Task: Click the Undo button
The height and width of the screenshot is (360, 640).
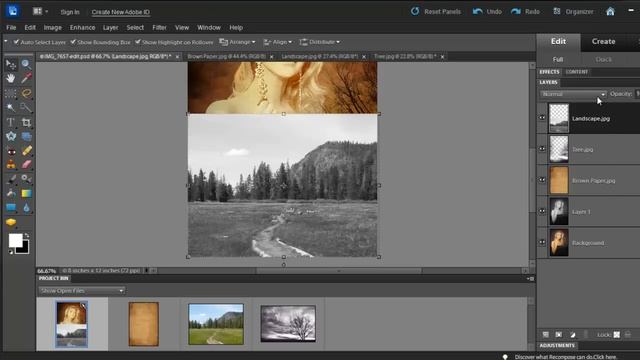Action: [x=487, y=11]
